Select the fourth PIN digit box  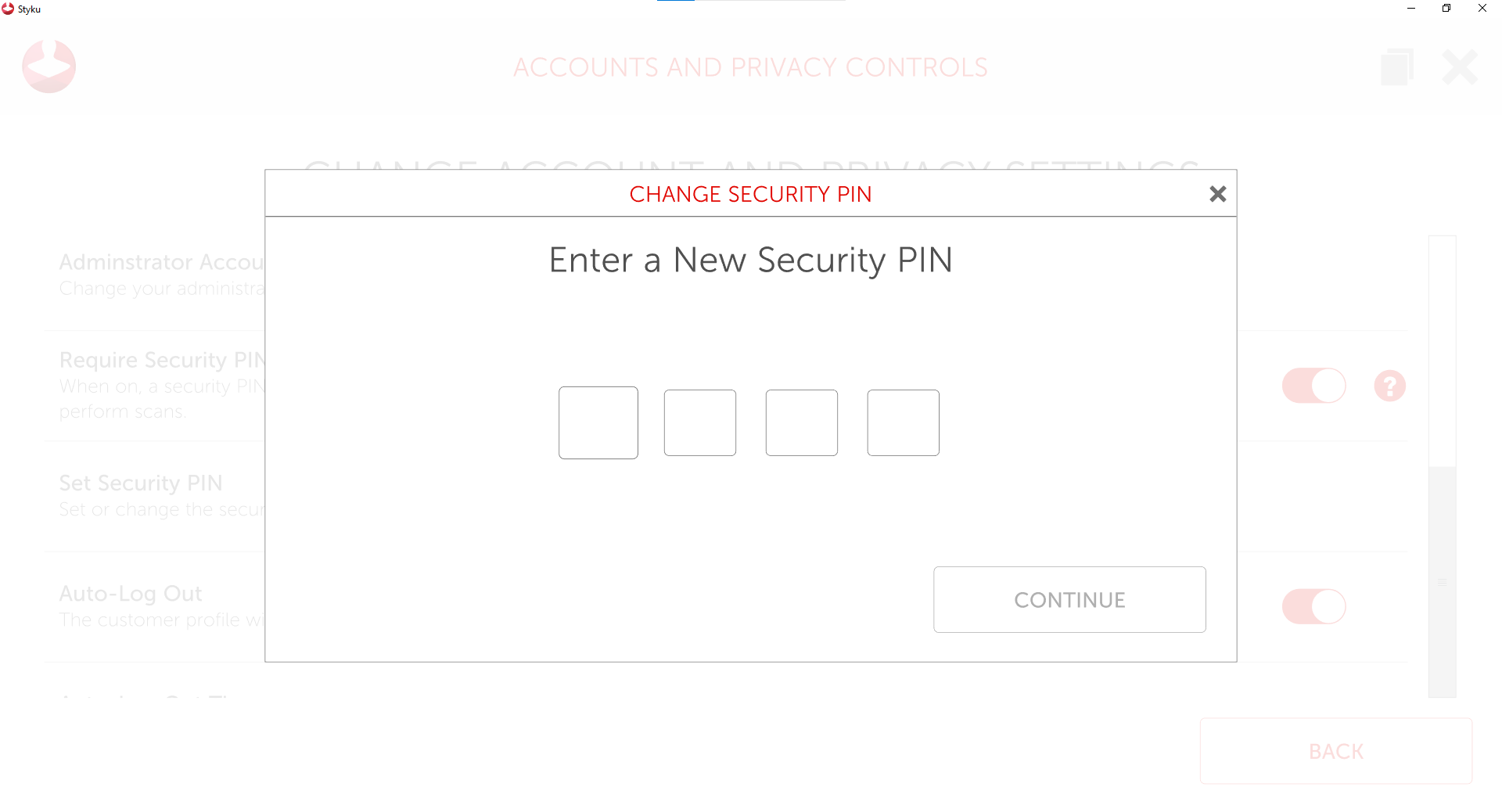[904, 422]
